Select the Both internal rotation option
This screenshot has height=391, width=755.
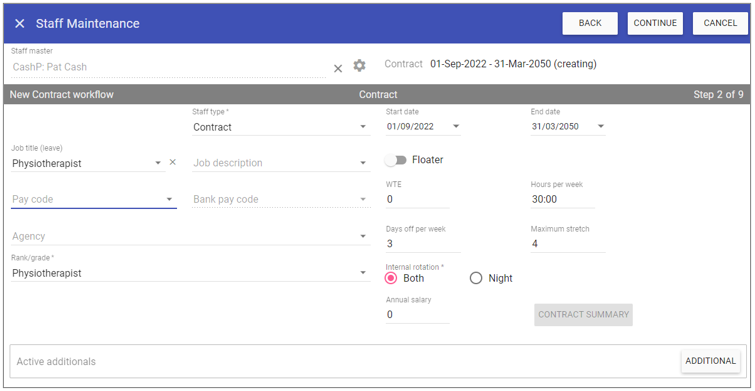click(x=391, y=278)
